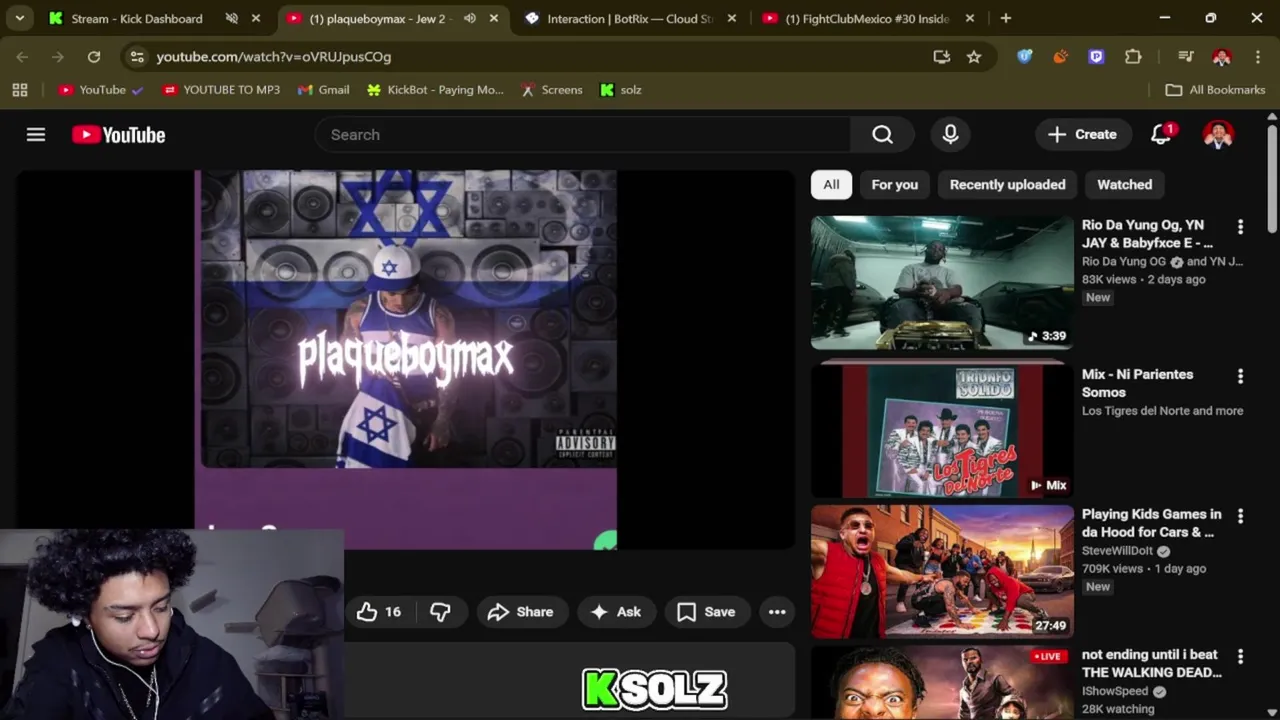Open the blue shield extension icon

(1024, 57)
